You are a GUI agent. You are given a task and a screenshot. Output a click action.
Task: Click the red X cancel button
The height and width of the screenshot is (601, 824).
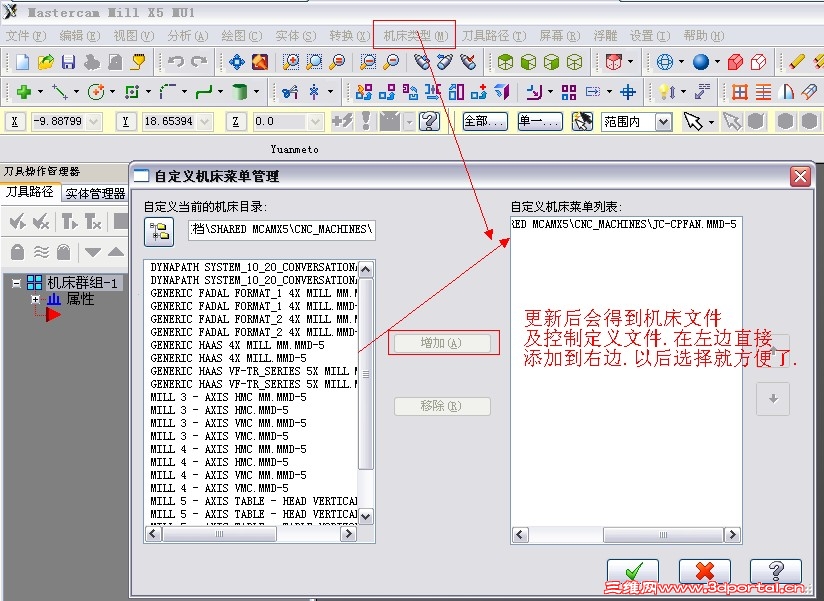705,571
